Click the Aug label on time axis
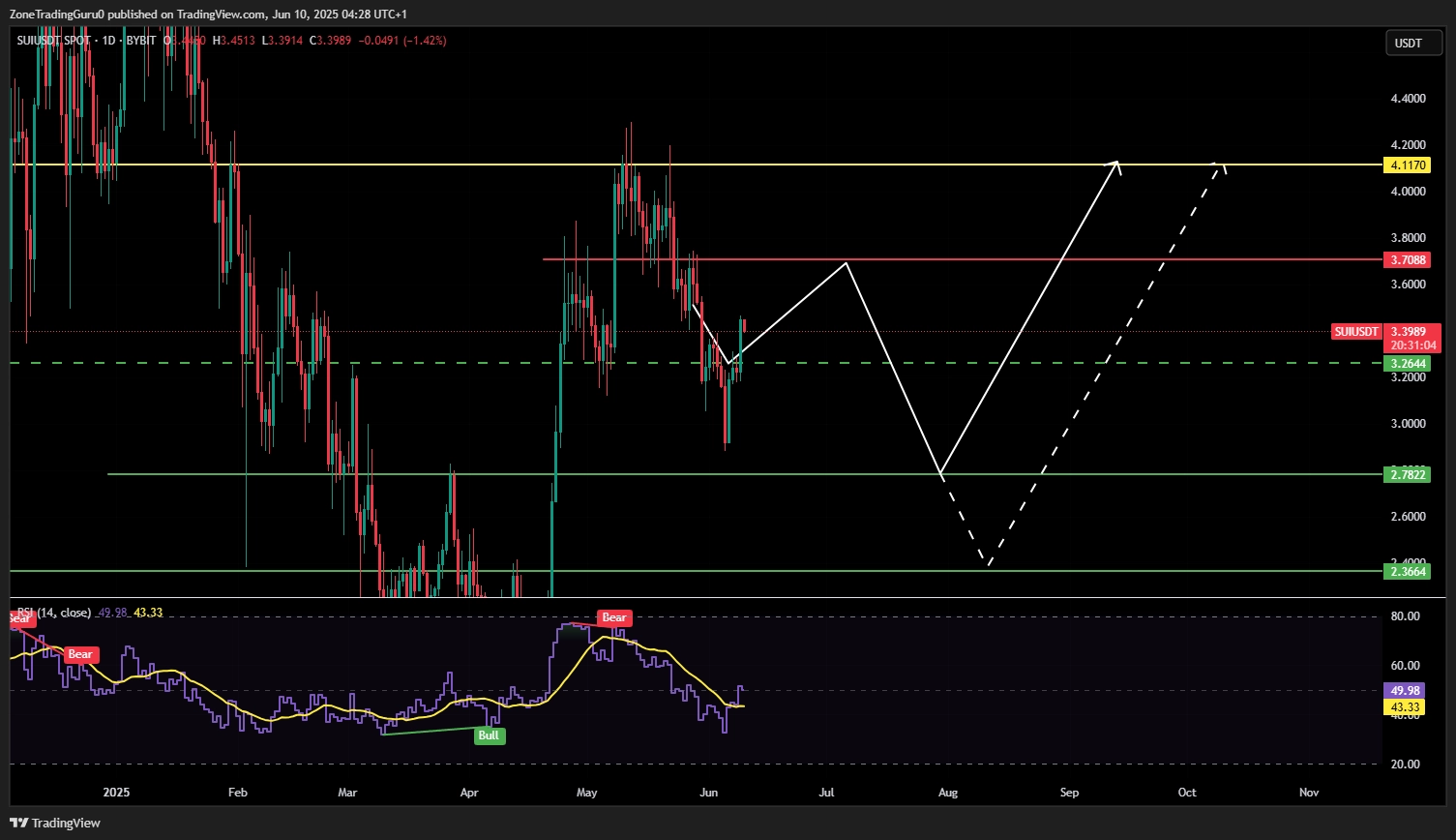1456x840 pixels. [948, 793]
